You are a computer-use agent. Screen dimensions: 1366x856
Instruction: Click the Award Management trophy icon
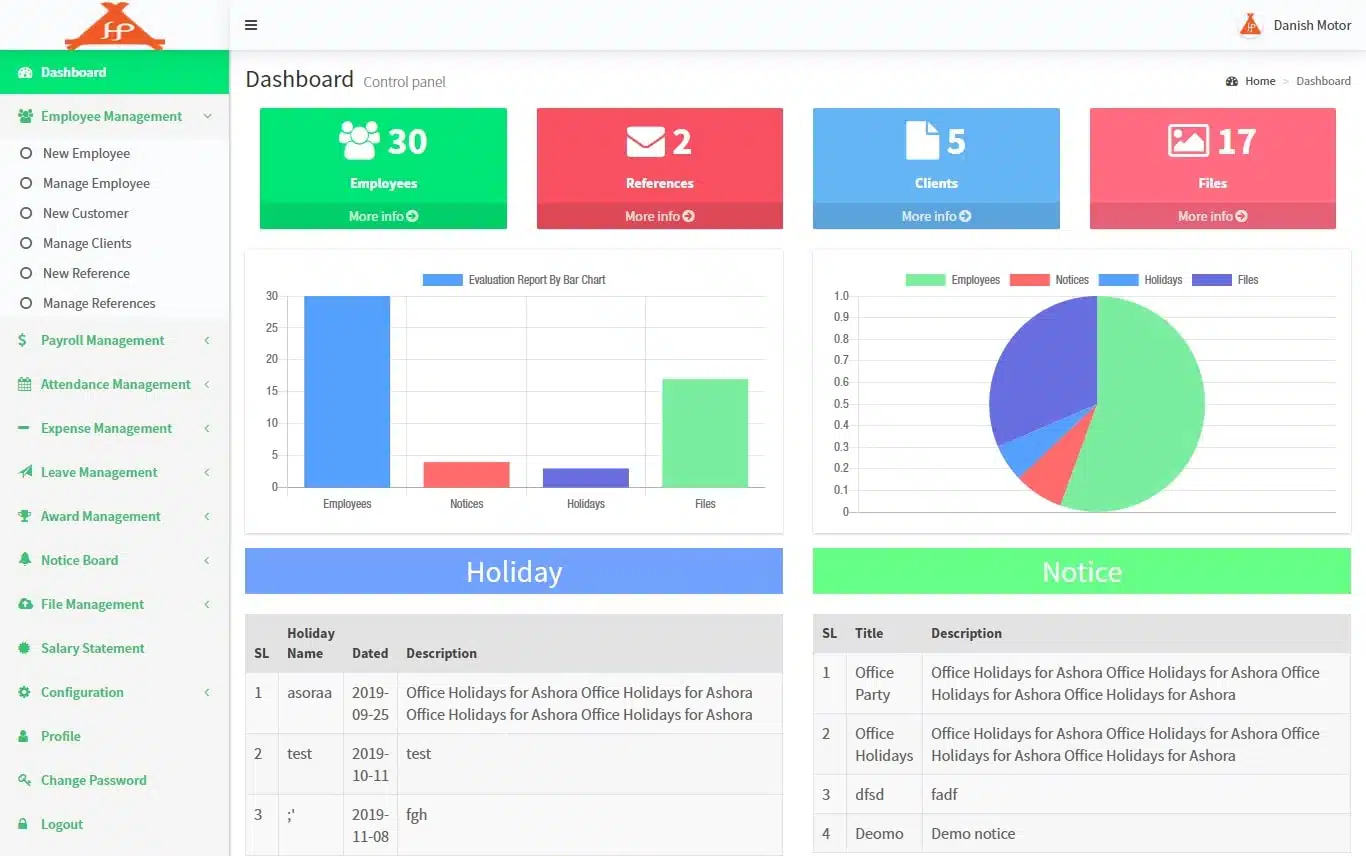[x=25, y=516]
